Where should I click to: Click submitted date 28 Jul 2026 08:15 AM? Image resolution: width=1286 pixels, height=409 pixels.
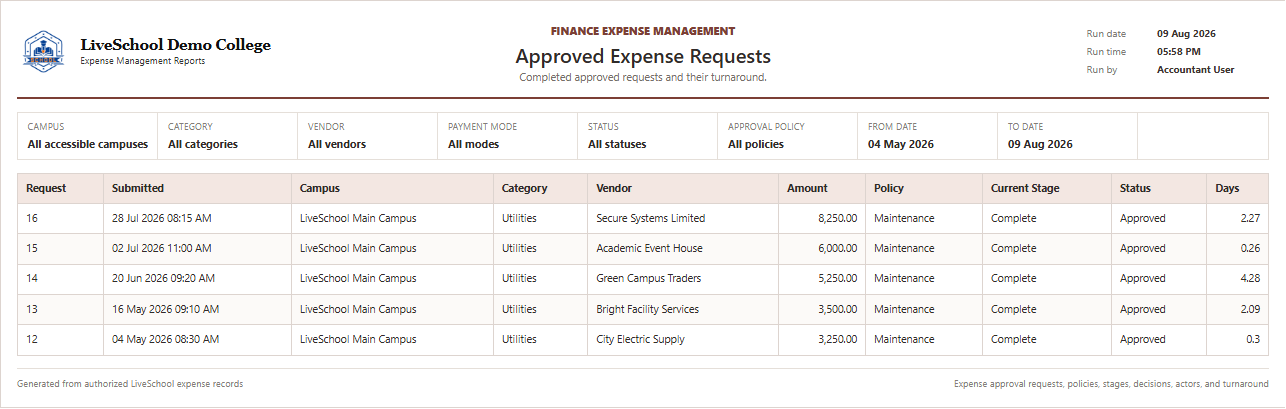[162, 218]
